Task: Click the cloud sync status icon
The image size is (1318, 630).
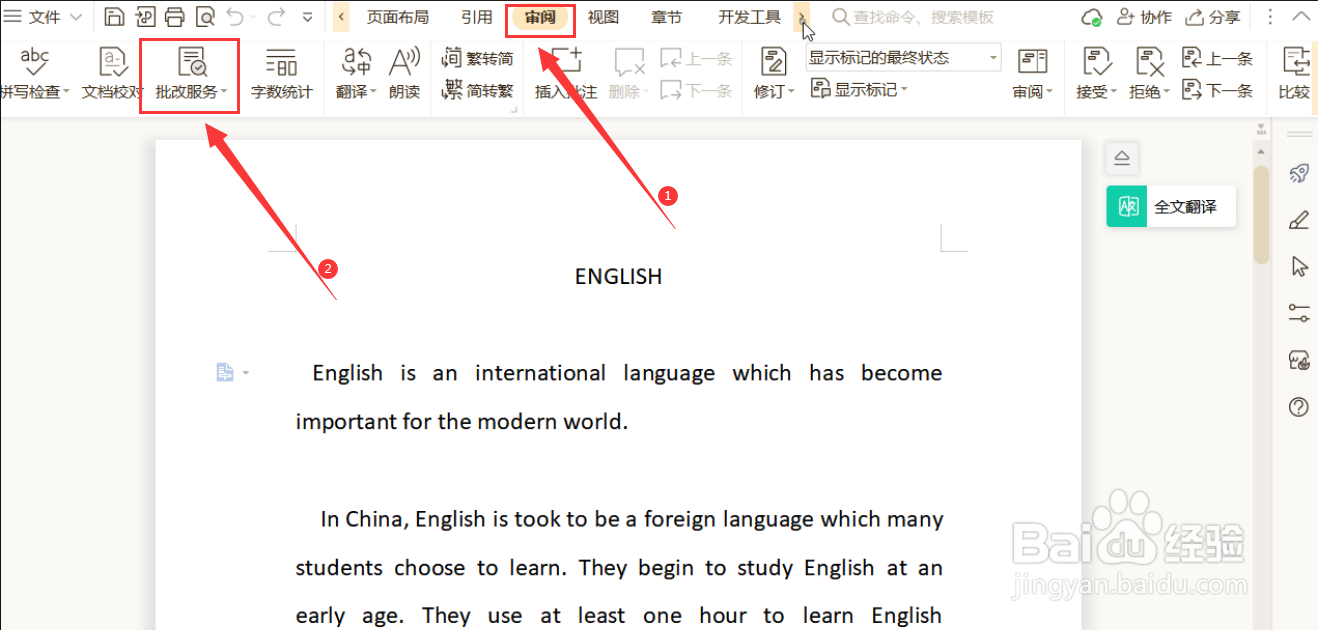Action: pyautogui.click(x=1093, y=17)
